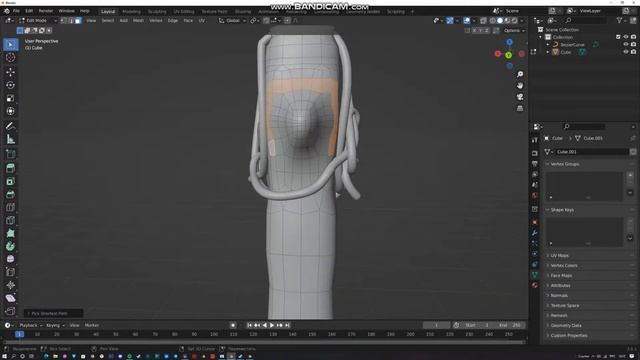640x360 pixels.
Task: Select the Inset Faces tool
Action: 11,181
